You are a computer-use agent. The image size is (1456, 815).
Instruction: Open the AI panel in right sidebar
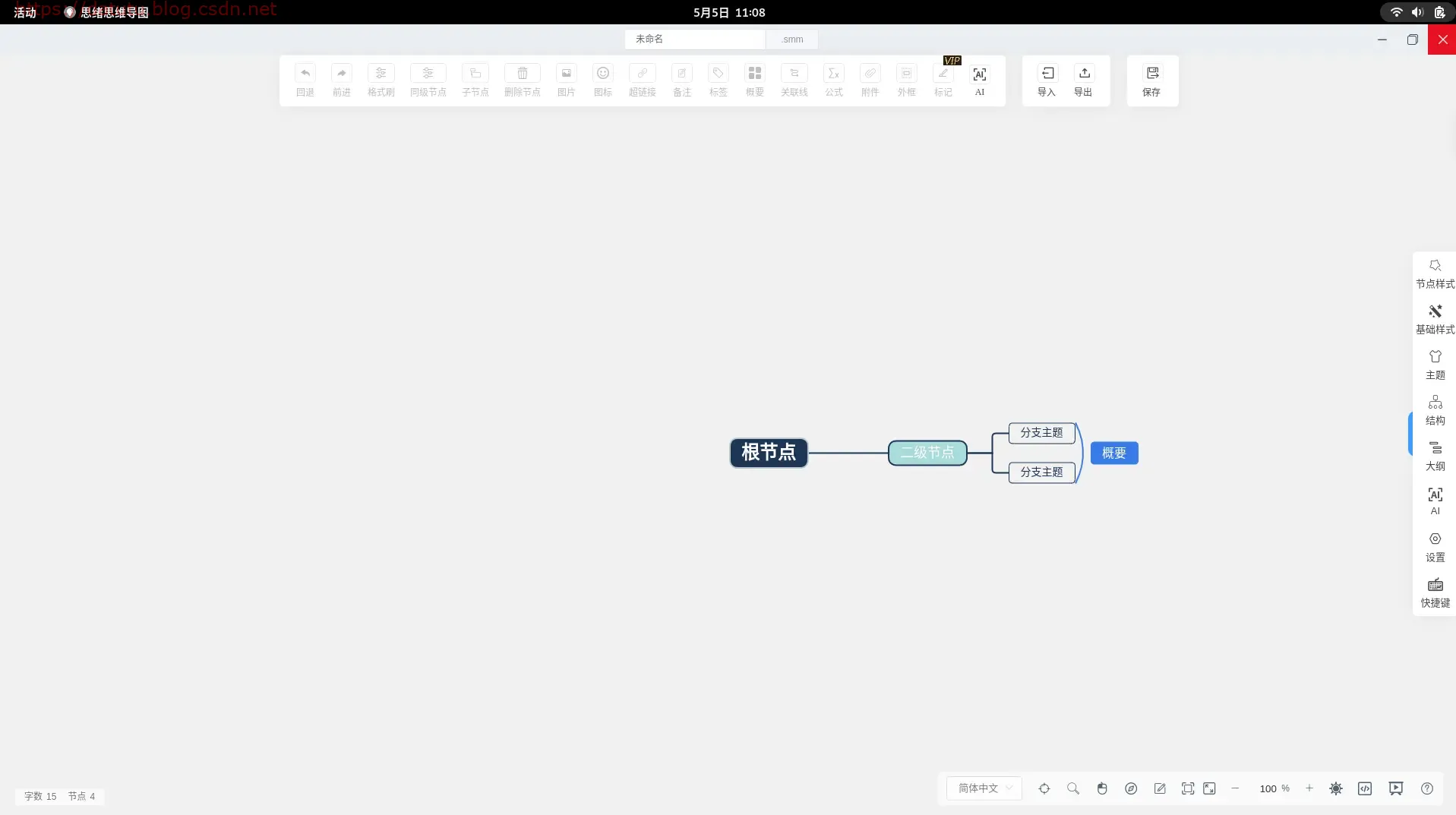pos(1435,501)
